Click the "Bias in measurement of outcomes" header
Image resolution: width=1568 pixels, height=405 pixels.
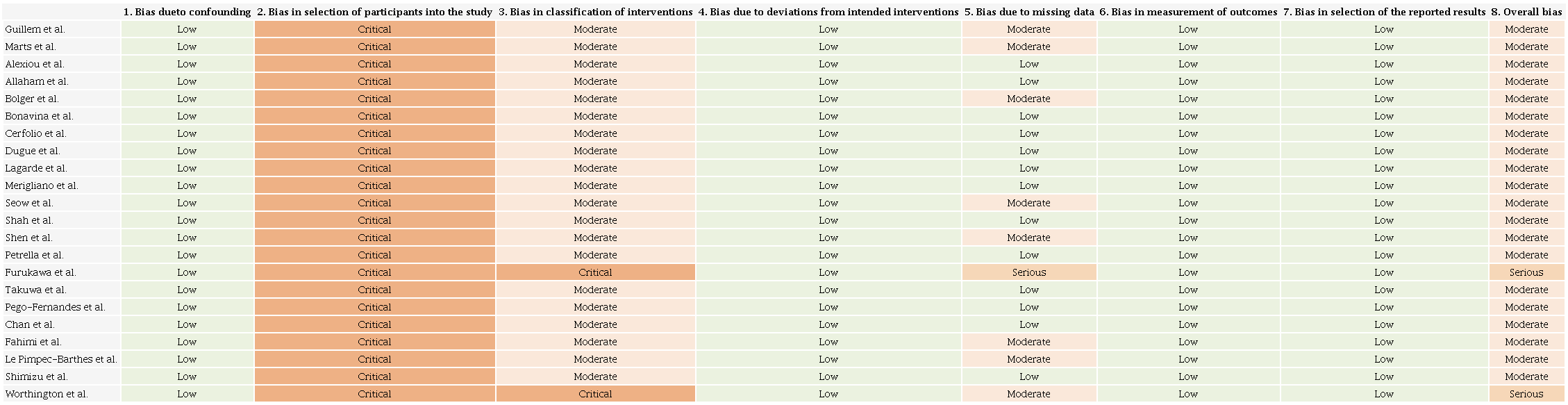[x=1187, y=12]
